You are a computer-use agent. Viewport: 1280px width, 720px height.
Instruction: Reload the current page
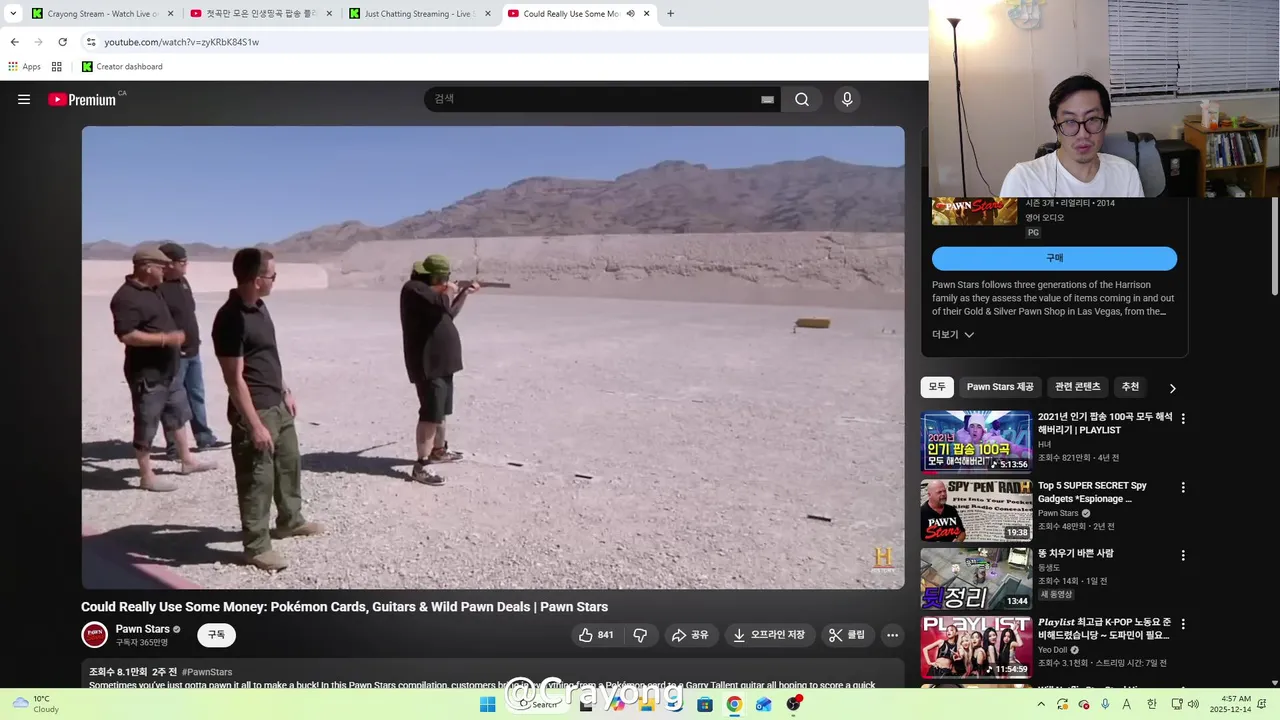pos(62,42)
